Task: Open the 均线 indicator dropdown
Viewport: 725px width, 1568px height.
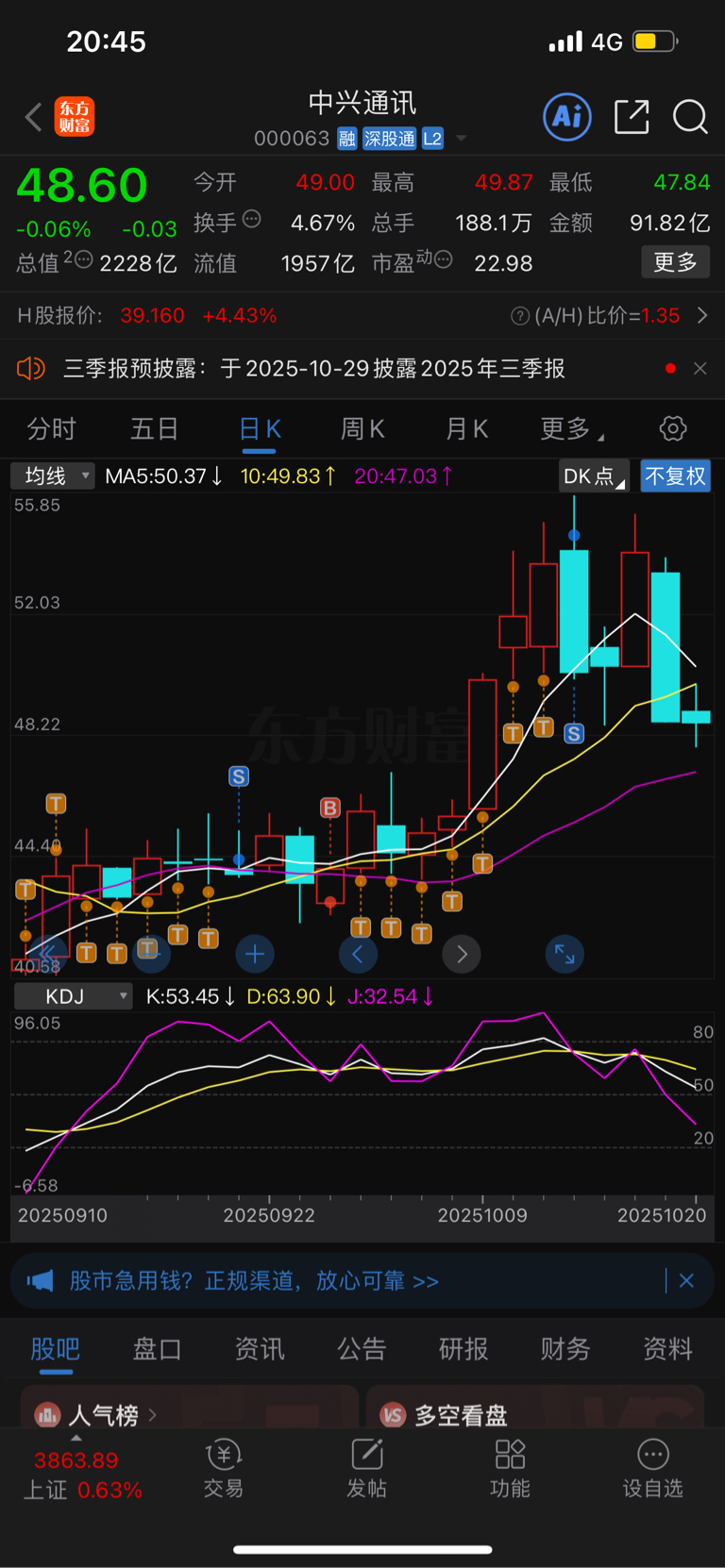Action: tap(53, 475)
